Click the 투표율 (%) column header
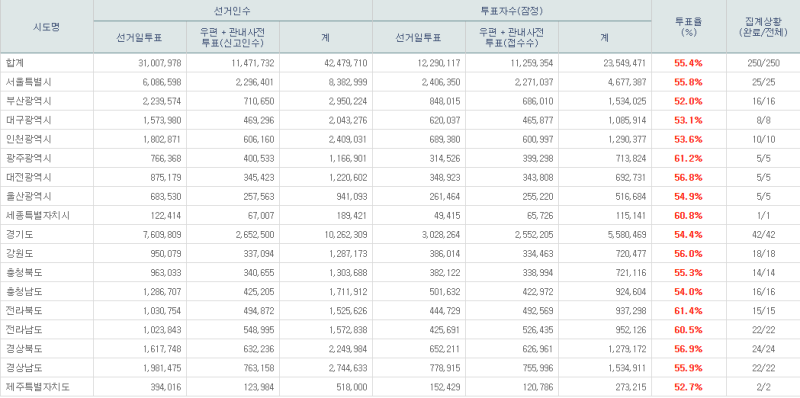Image resolution: width=800 pixels, height=398 pixels. point(689,27)
